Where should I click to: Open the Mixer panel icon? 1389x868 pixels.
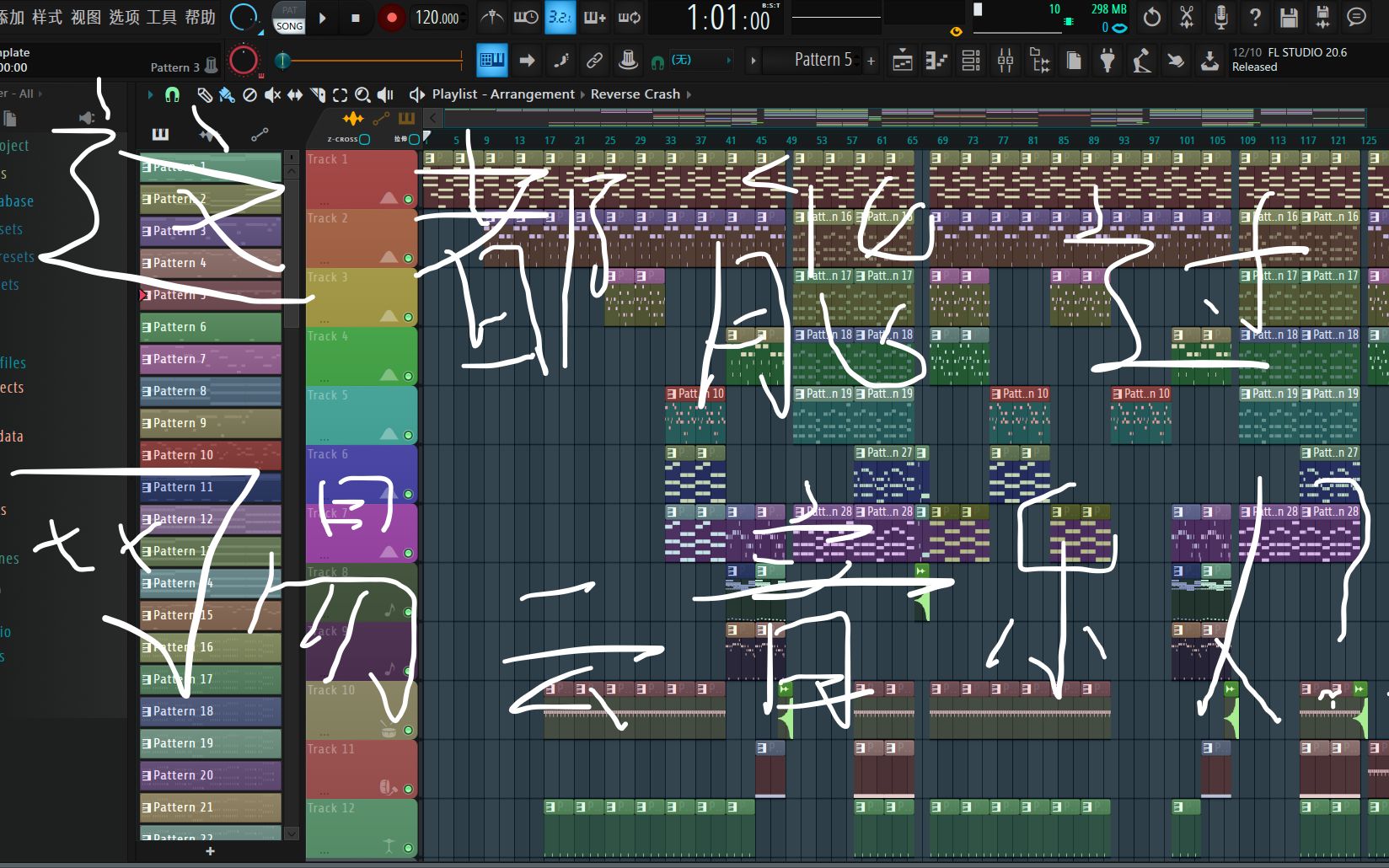(x=1004, y=60)
